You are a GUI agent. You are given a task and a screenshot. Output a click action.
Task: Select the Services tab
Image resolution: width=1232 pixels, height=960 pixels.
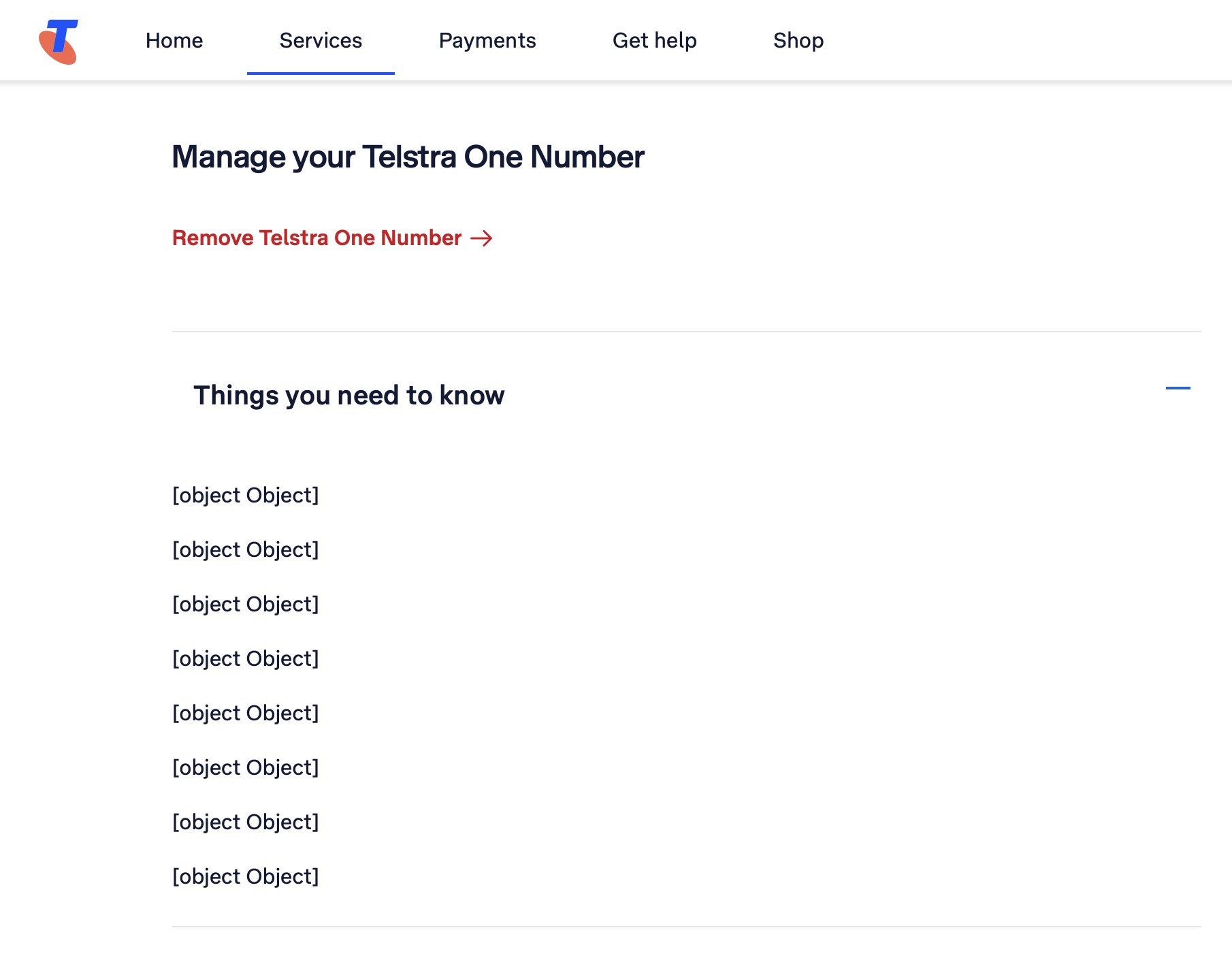pos(321,41)
